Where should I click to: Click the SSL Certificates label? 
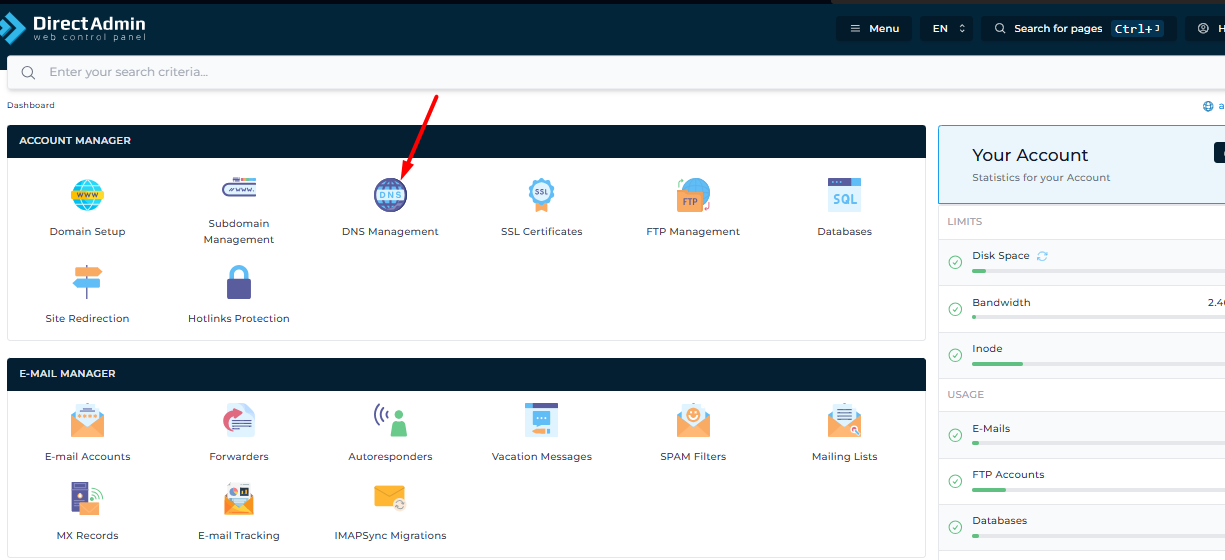coord(541,232)
